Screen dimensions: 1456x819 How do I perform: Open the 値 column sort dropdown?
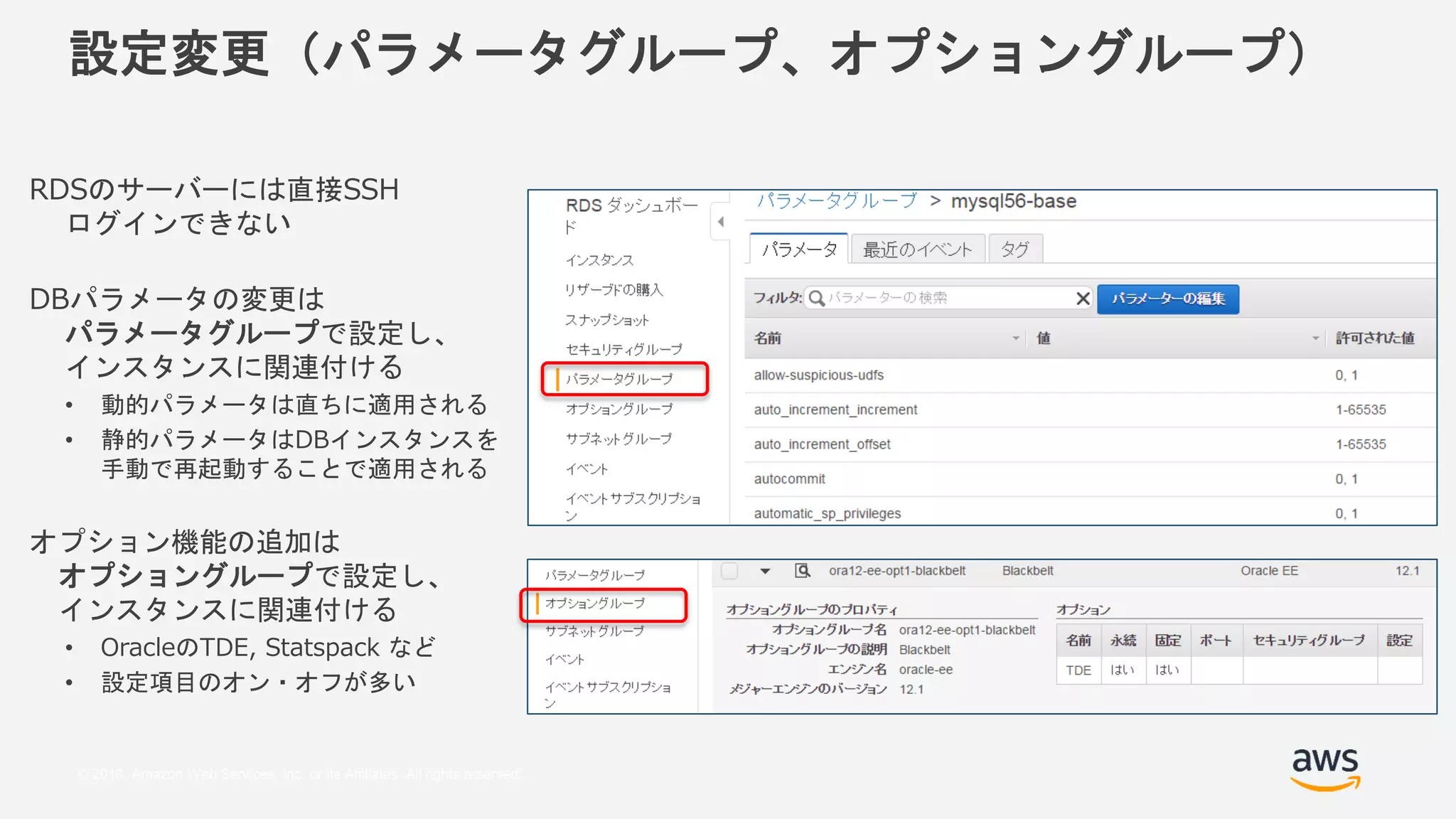[1315, 338]
